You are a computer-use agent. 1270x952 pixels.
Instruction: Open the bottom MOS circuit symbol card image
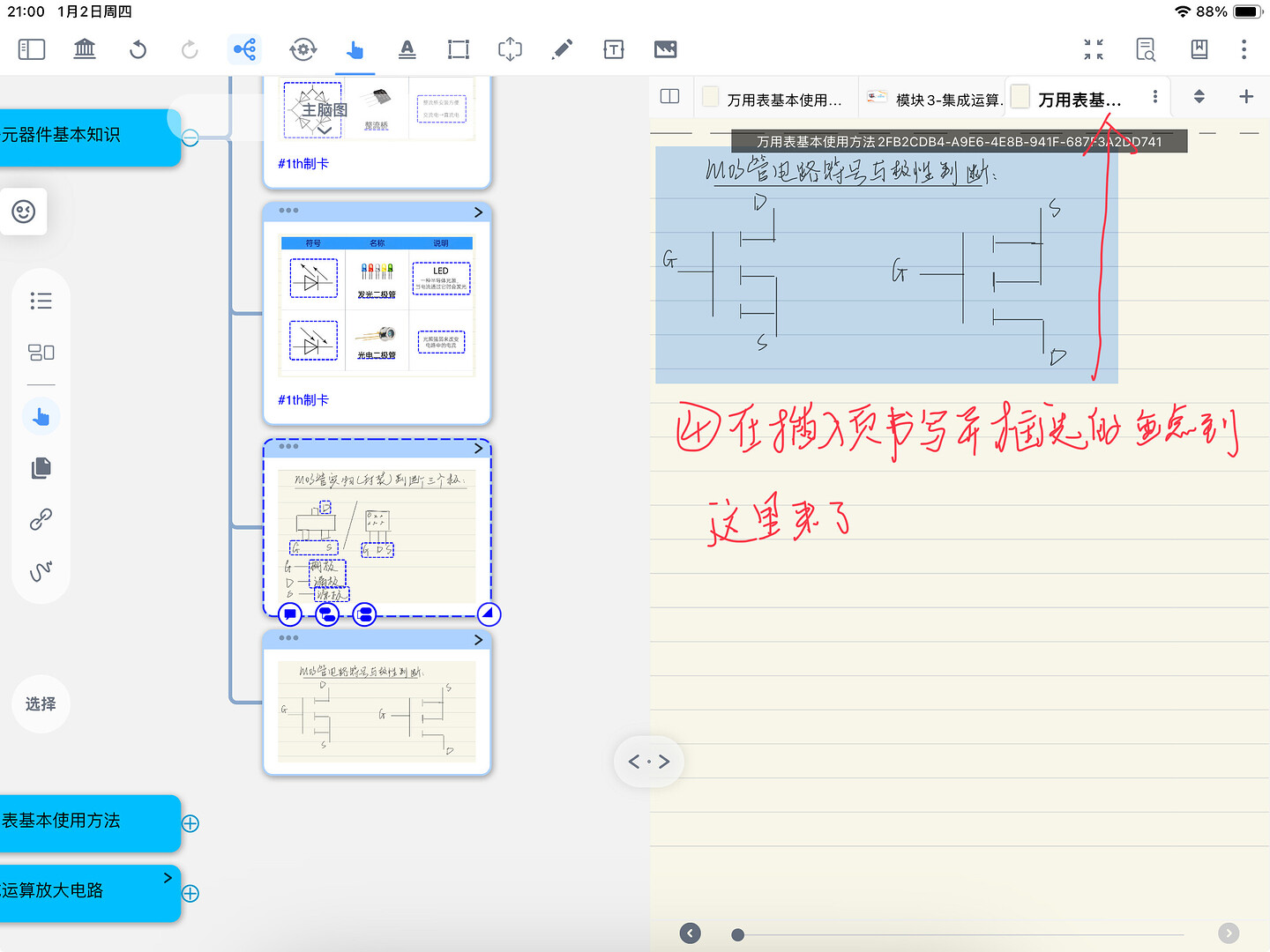[x=377, y=711]
